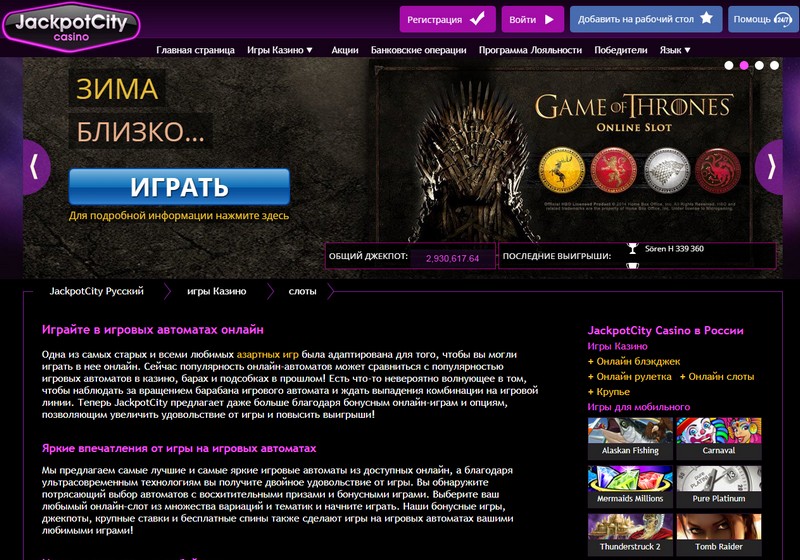Open the Mermaids Millions game thumbnail
800x560 pixels.
coord(630,486)
